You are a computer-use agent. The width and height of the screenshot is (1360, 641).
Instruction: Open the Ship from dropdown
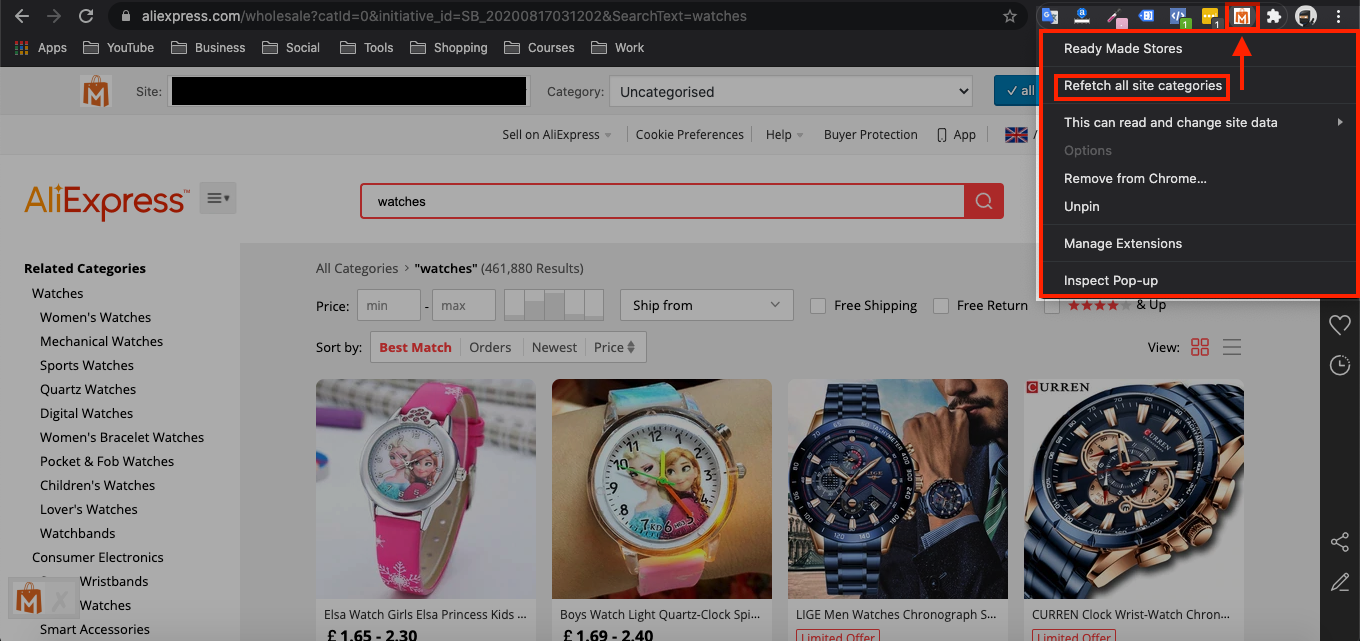pos(706,305)
